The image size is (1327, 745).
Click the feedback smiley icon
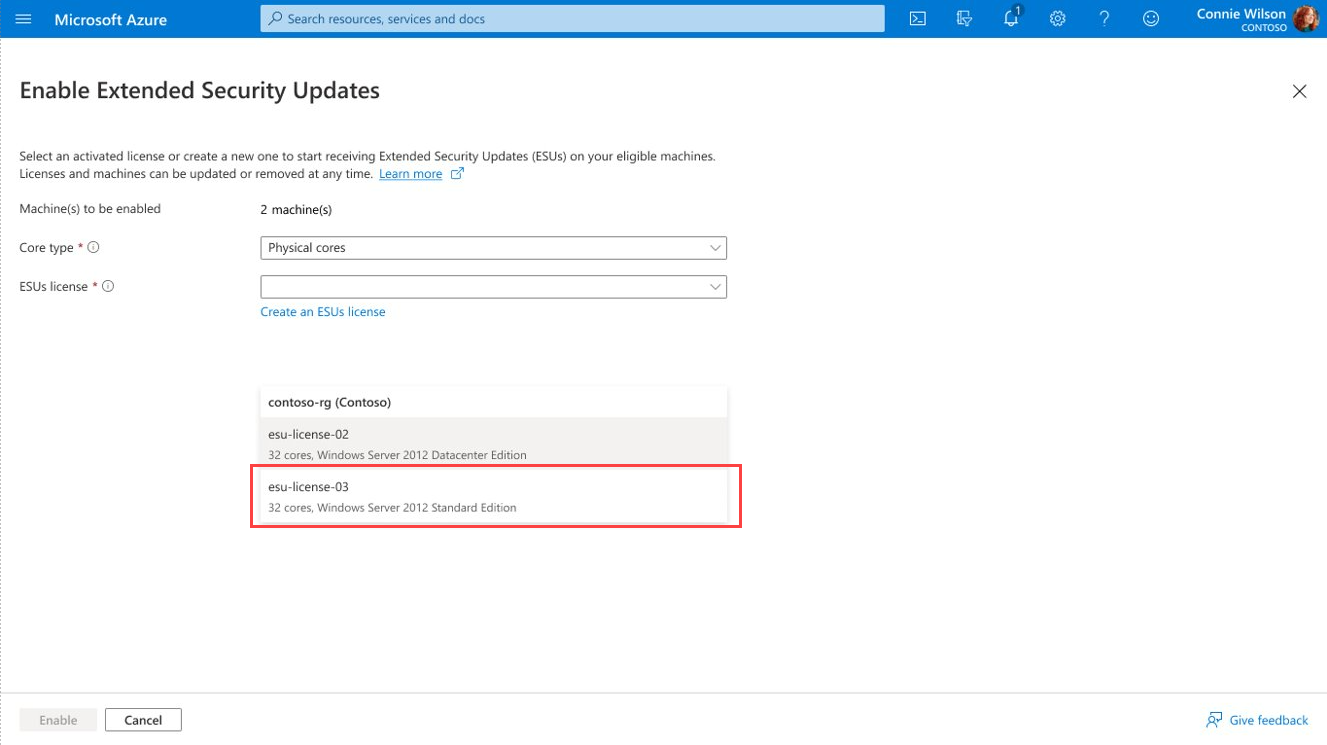coord(1151,19)
